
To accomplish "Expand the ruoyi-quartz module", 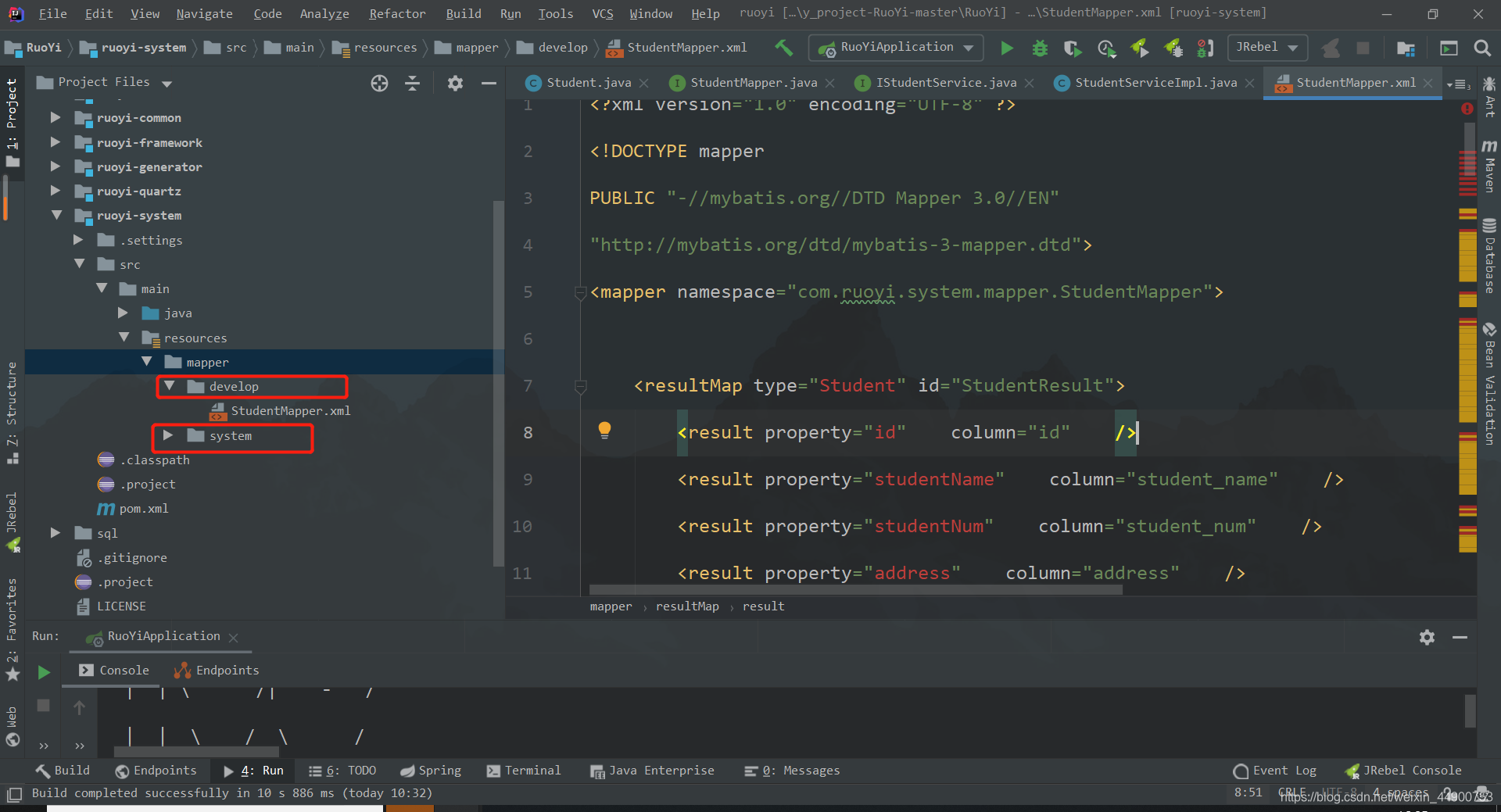I will point(56,191).
